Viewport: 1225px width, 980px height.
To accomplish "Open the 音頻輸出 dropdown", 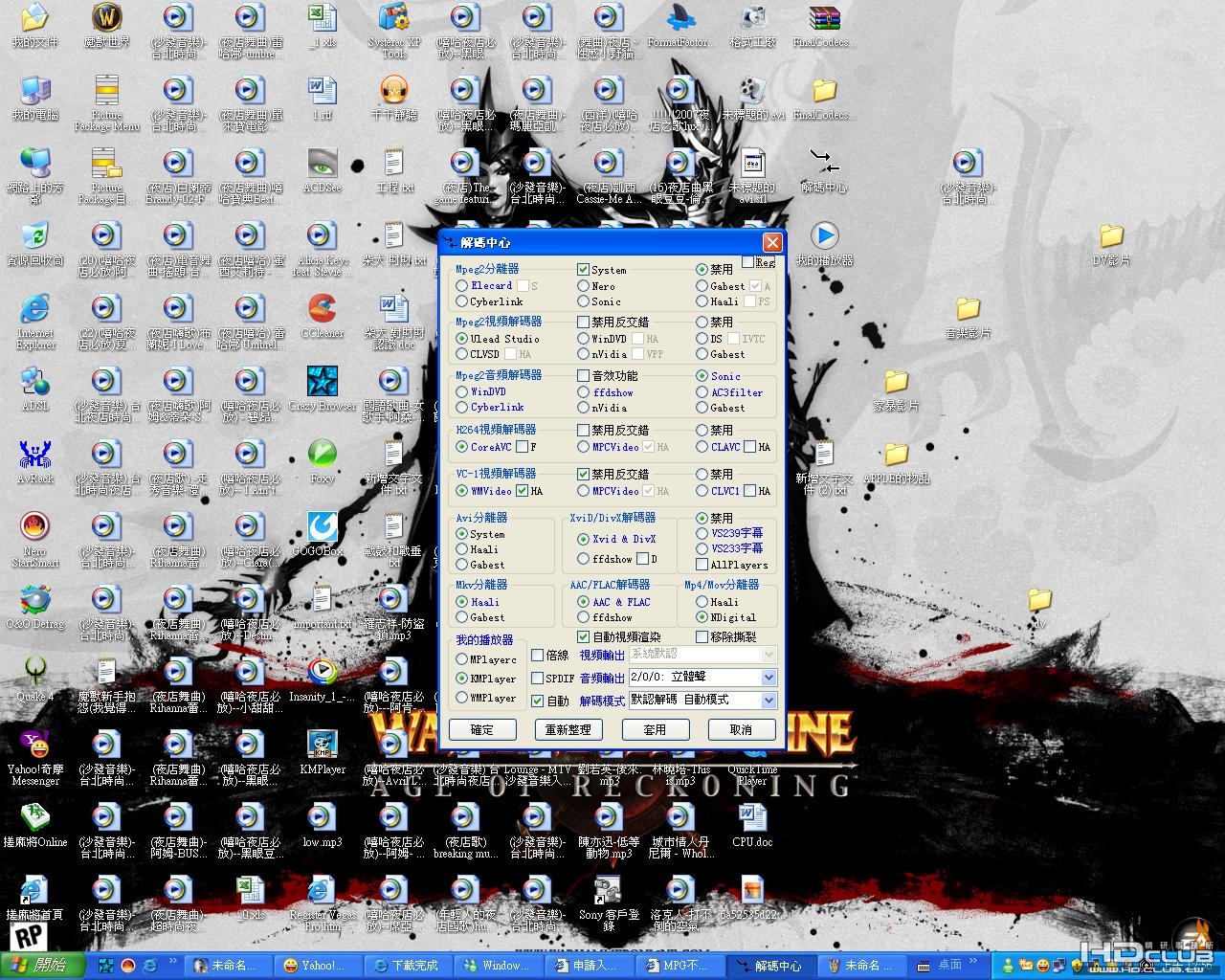I will click(x=703, y=677).
